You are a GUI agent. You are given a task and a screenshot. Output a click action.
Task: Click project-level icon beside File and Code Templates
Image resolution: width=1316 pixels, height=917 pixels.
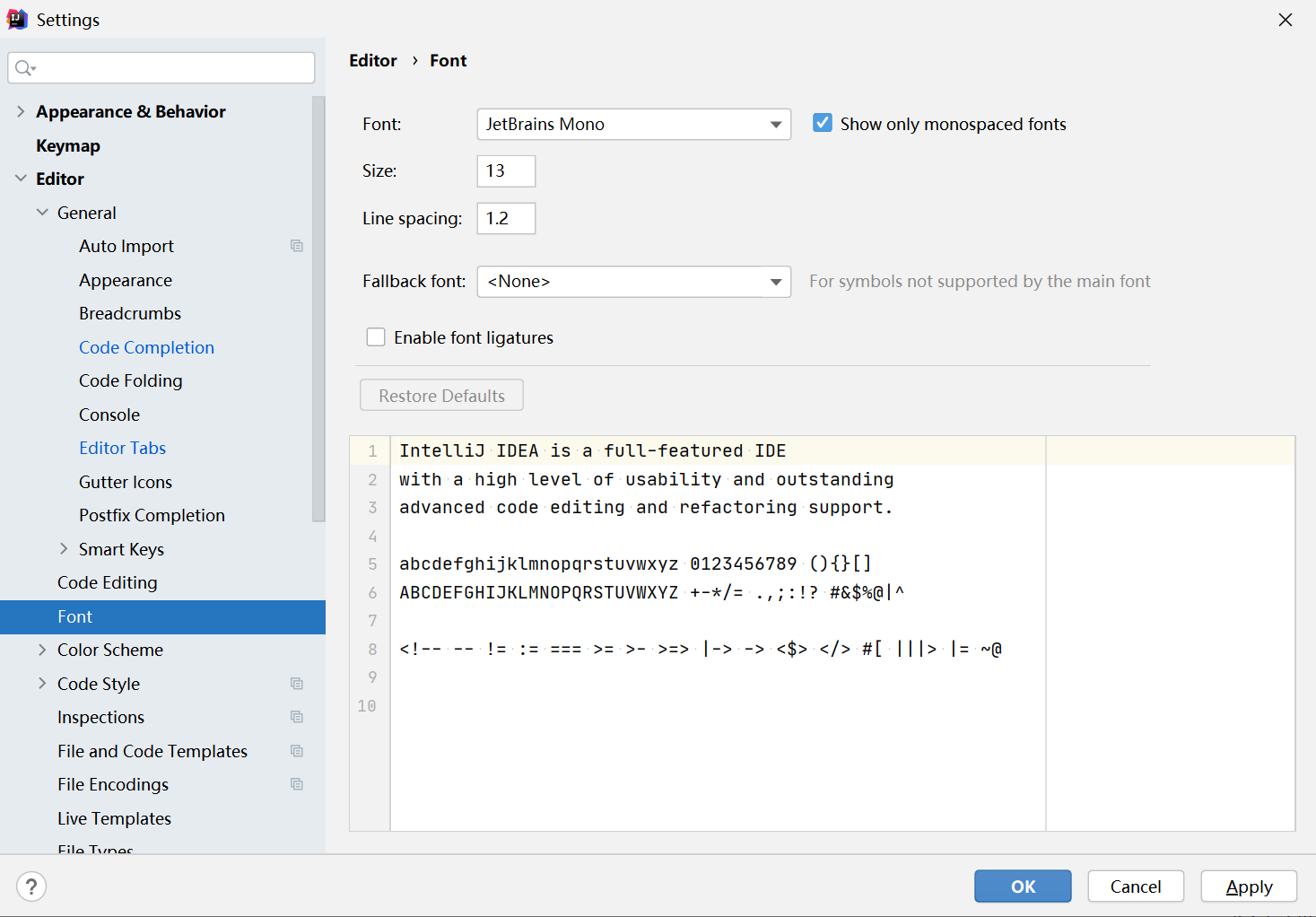[x=297, y=751]
